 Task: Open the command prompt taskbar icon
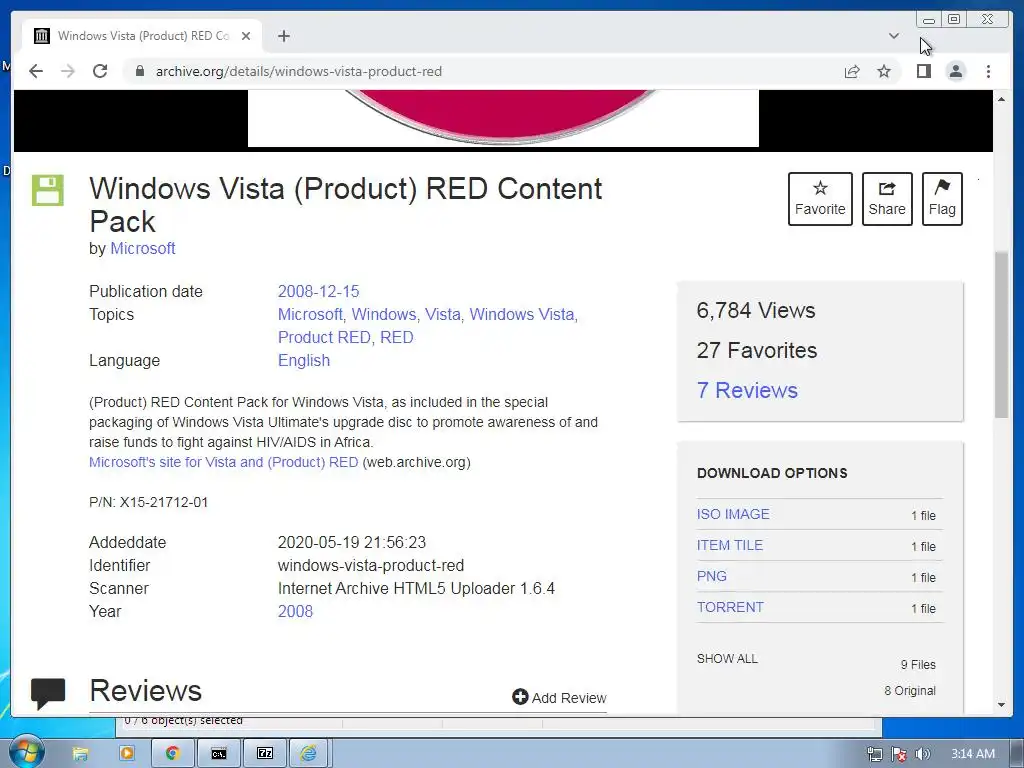click(x=219, y=754)
